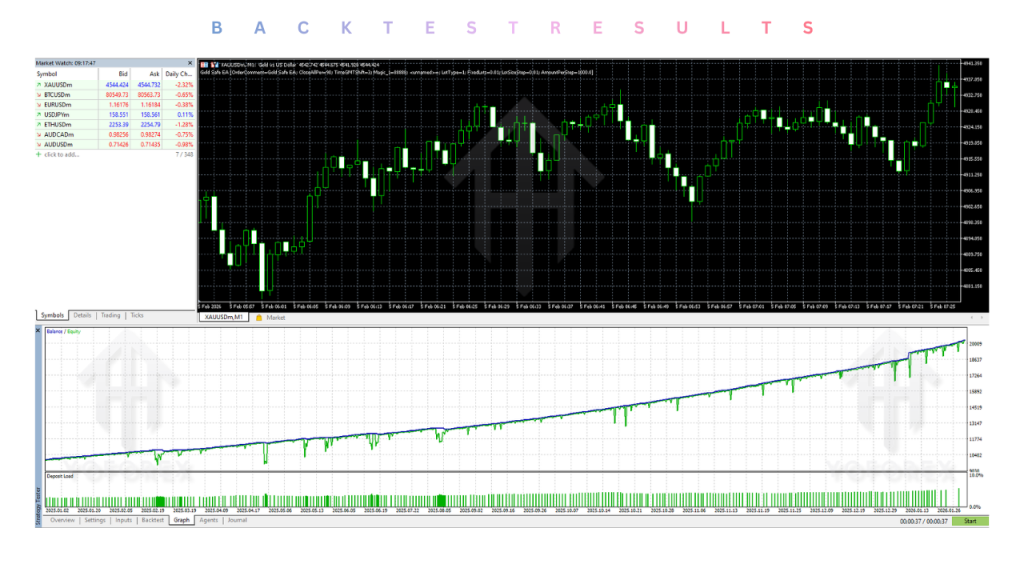
Task: Click BTCUSDm red down-arrow icon
Action: 39,95
